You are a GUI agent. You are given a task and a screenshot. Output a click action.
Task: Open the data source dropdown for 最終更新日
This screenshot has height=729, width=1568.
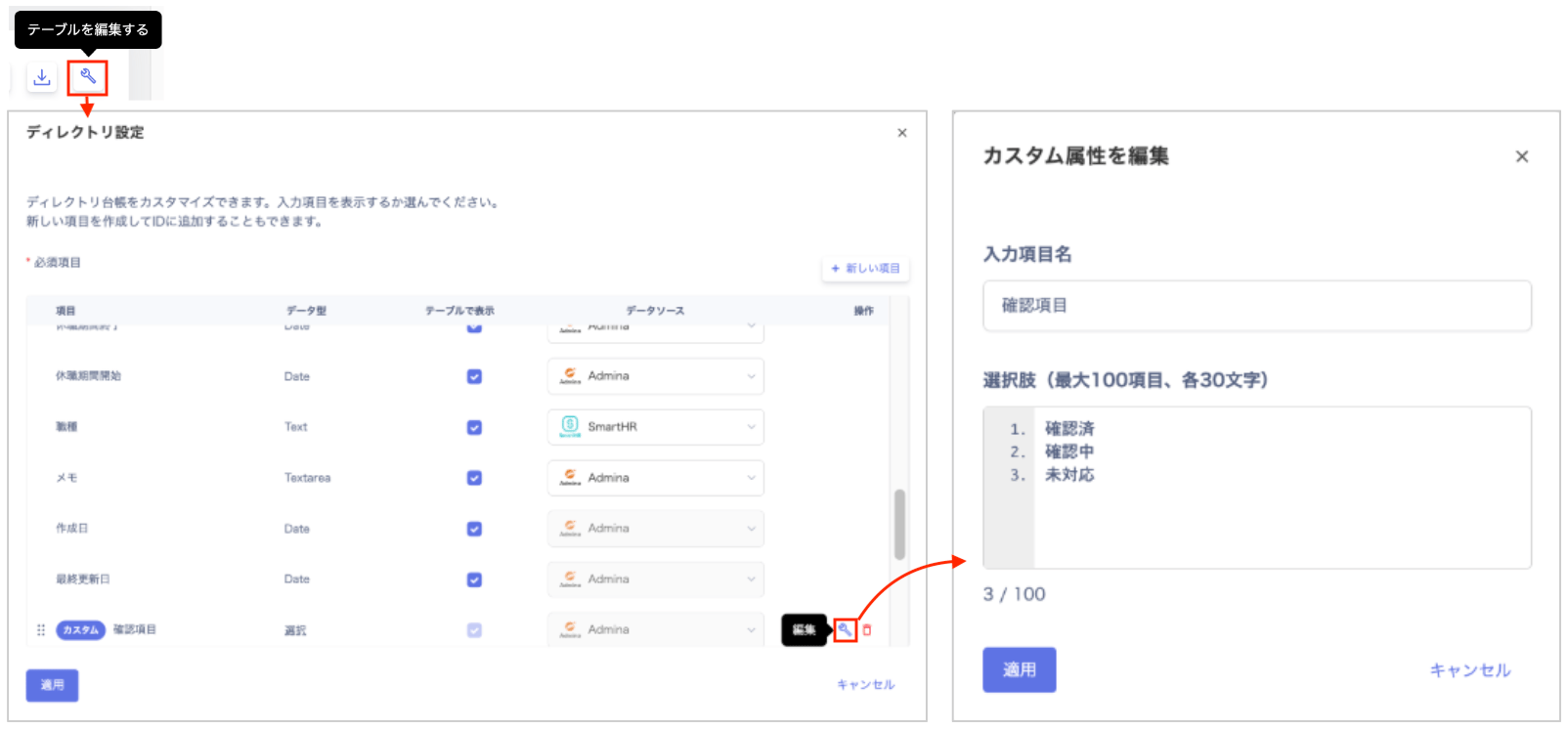pos(655,579)
